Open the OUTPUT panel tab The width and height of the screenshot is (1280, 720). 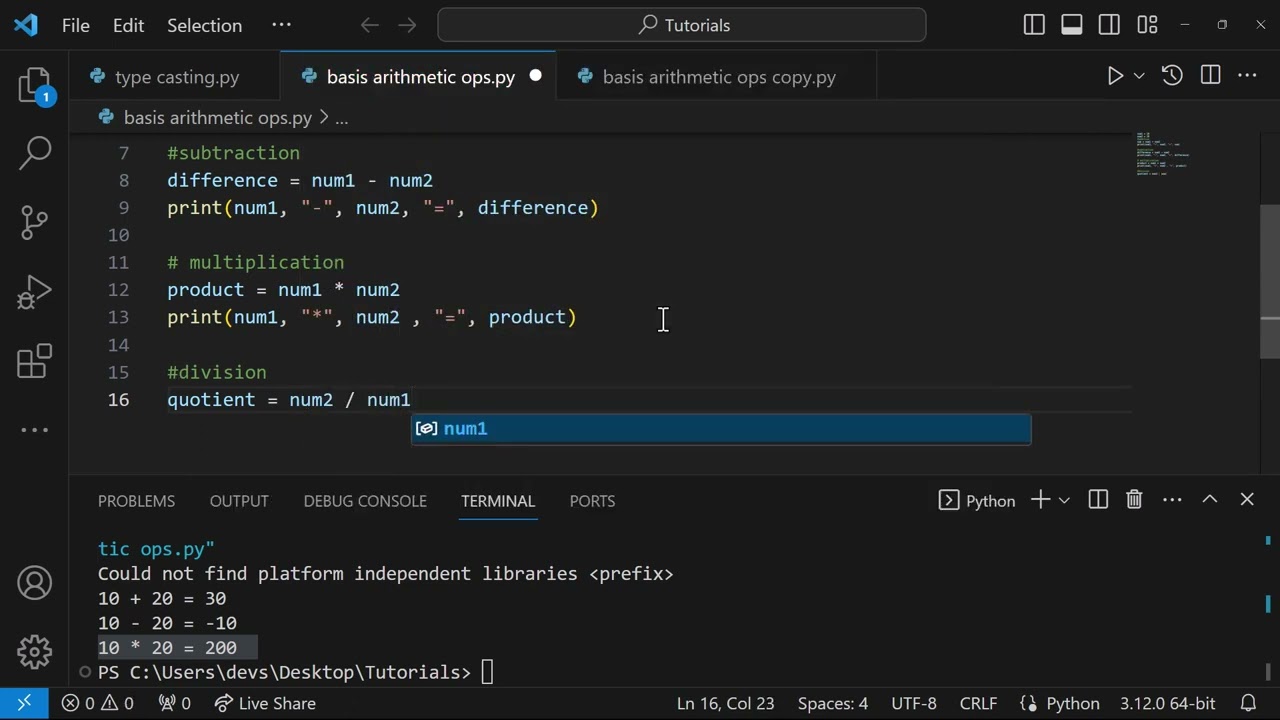[239, 501]
